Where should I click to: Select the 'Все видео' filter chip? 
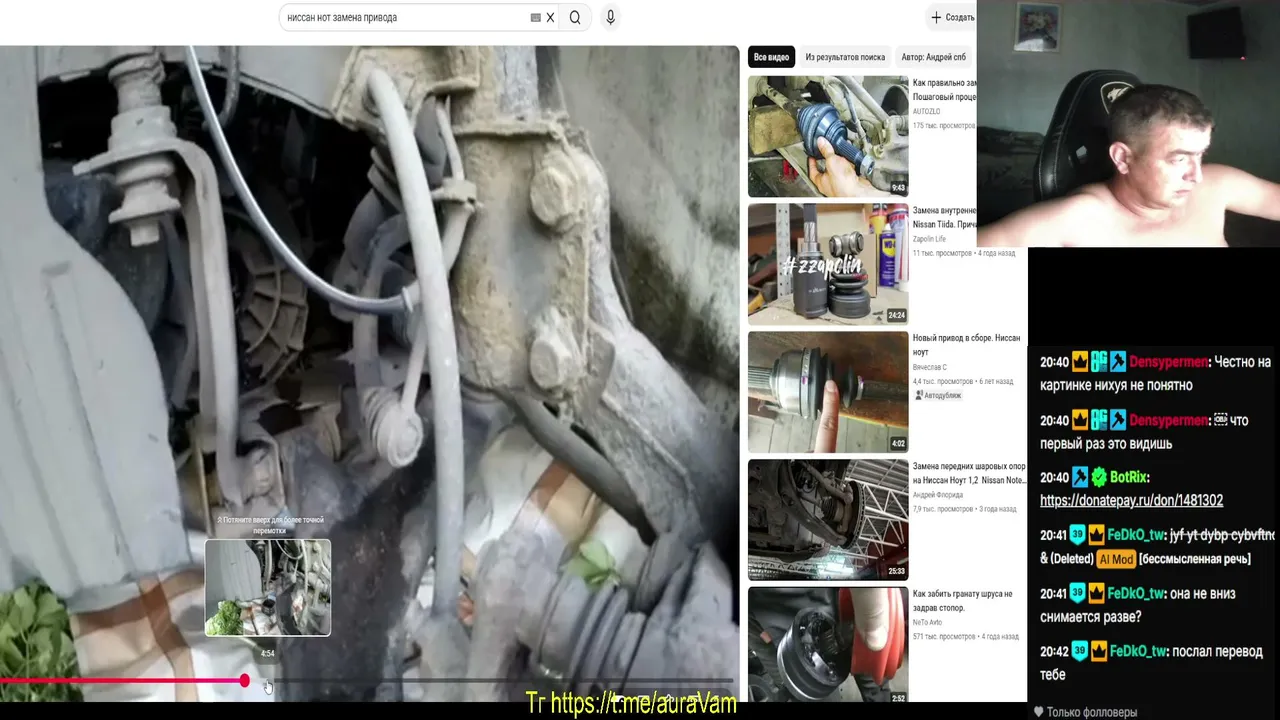tap(771, 57)
